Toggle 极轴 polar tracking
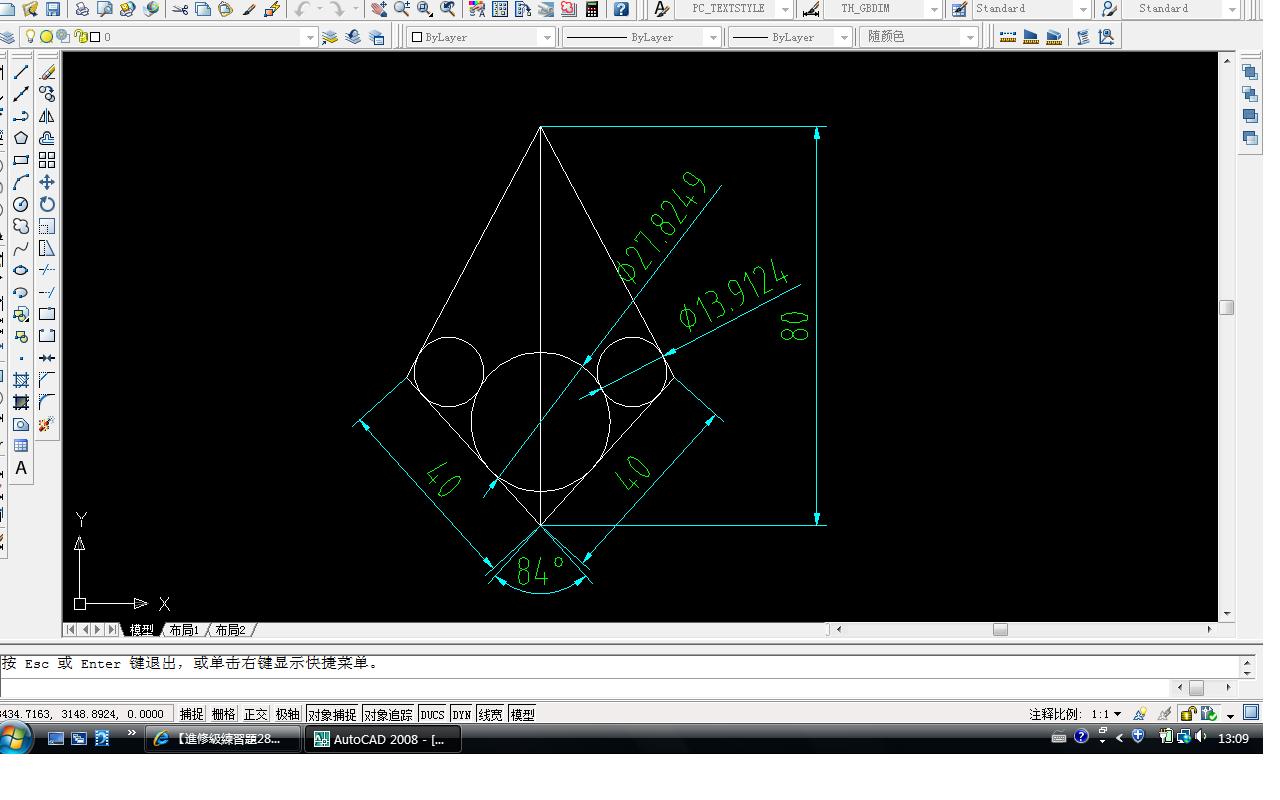Image resolution: width=1280 pixels, height=800 pixels. tap(287, 714)
